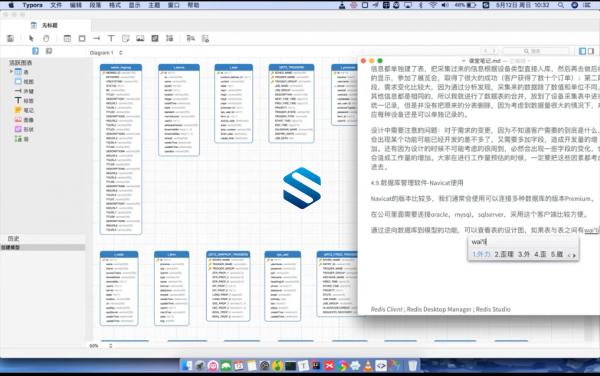Expand the 表 tree node
Image resolution: width=600 pixels, height=376 pixels.
11,72
